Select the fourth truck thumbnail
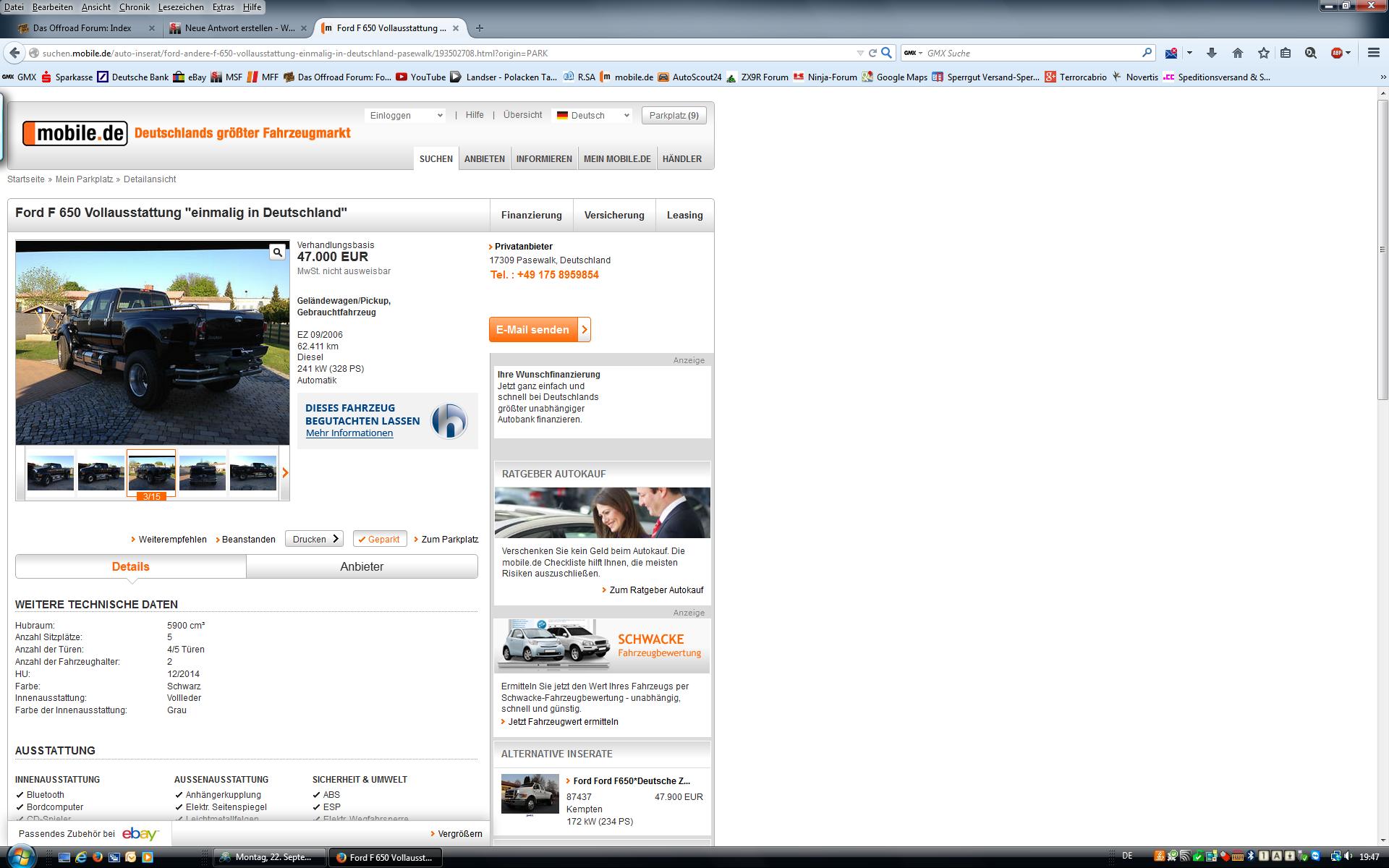 pyautogui.click(x=203, y=473)
